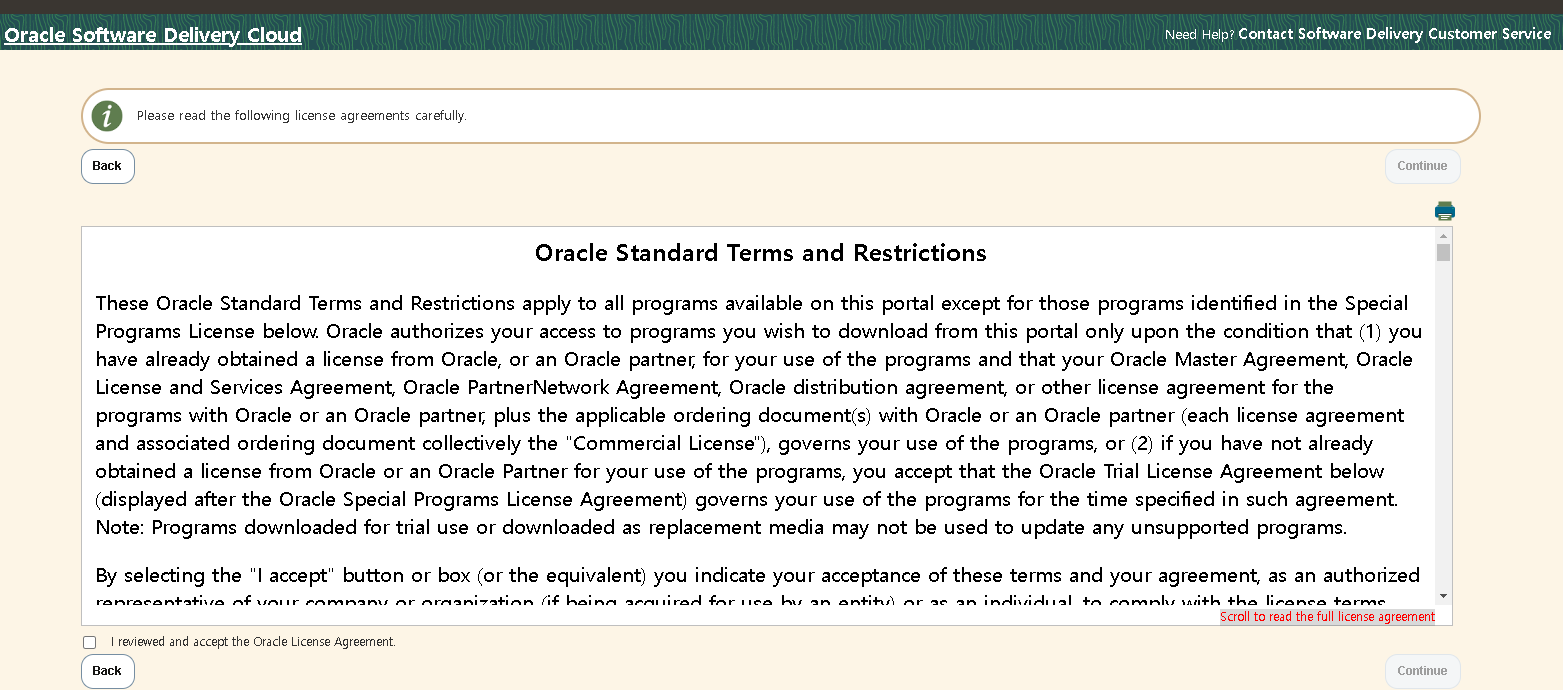Image resolution: width=1563 pixels, height=690 pixels.
Task: Click the top Continue button
Action: pyautogui.click(x=1422, y=166)
